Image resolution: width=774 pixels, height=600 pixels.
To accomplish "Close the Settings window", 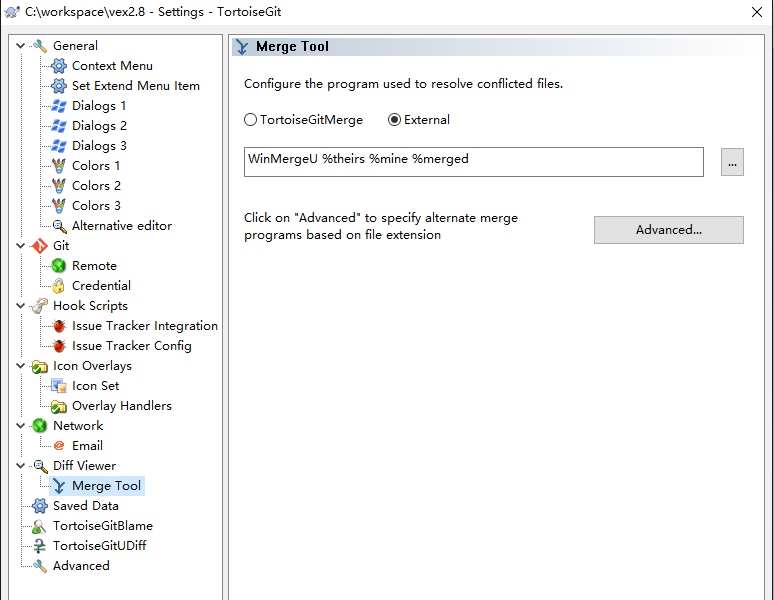I will (x=756, y=12).
